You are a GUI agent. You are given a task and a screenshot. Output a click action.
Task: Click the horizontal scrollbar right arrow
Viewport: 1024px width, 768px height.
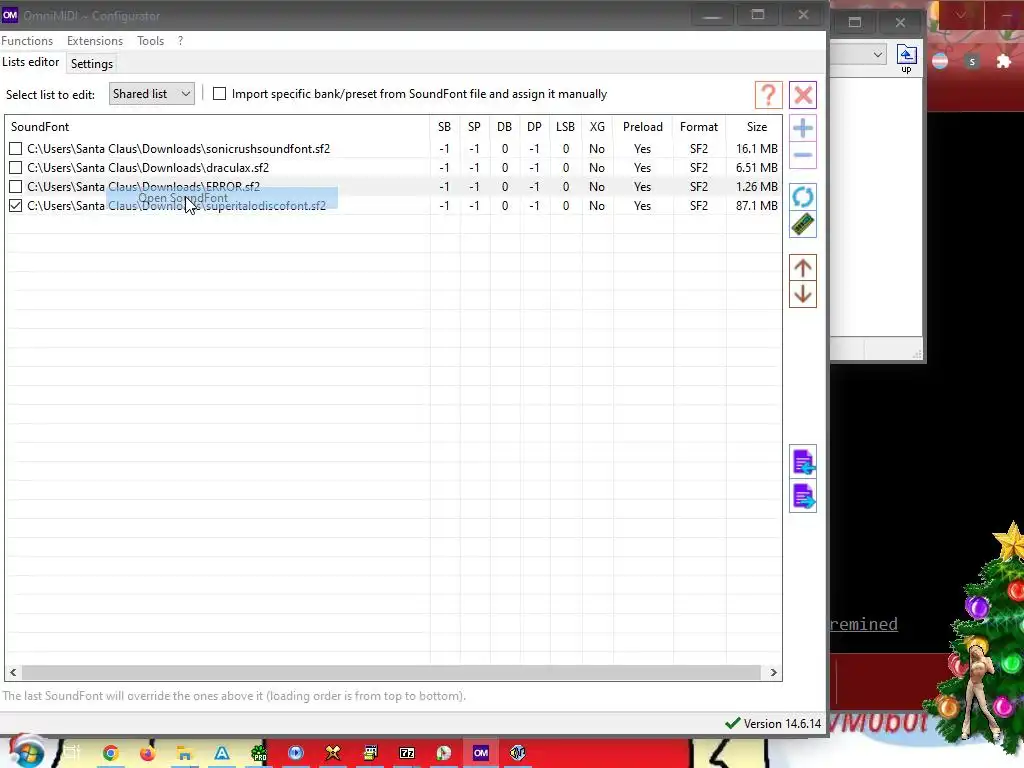[774, 672]
